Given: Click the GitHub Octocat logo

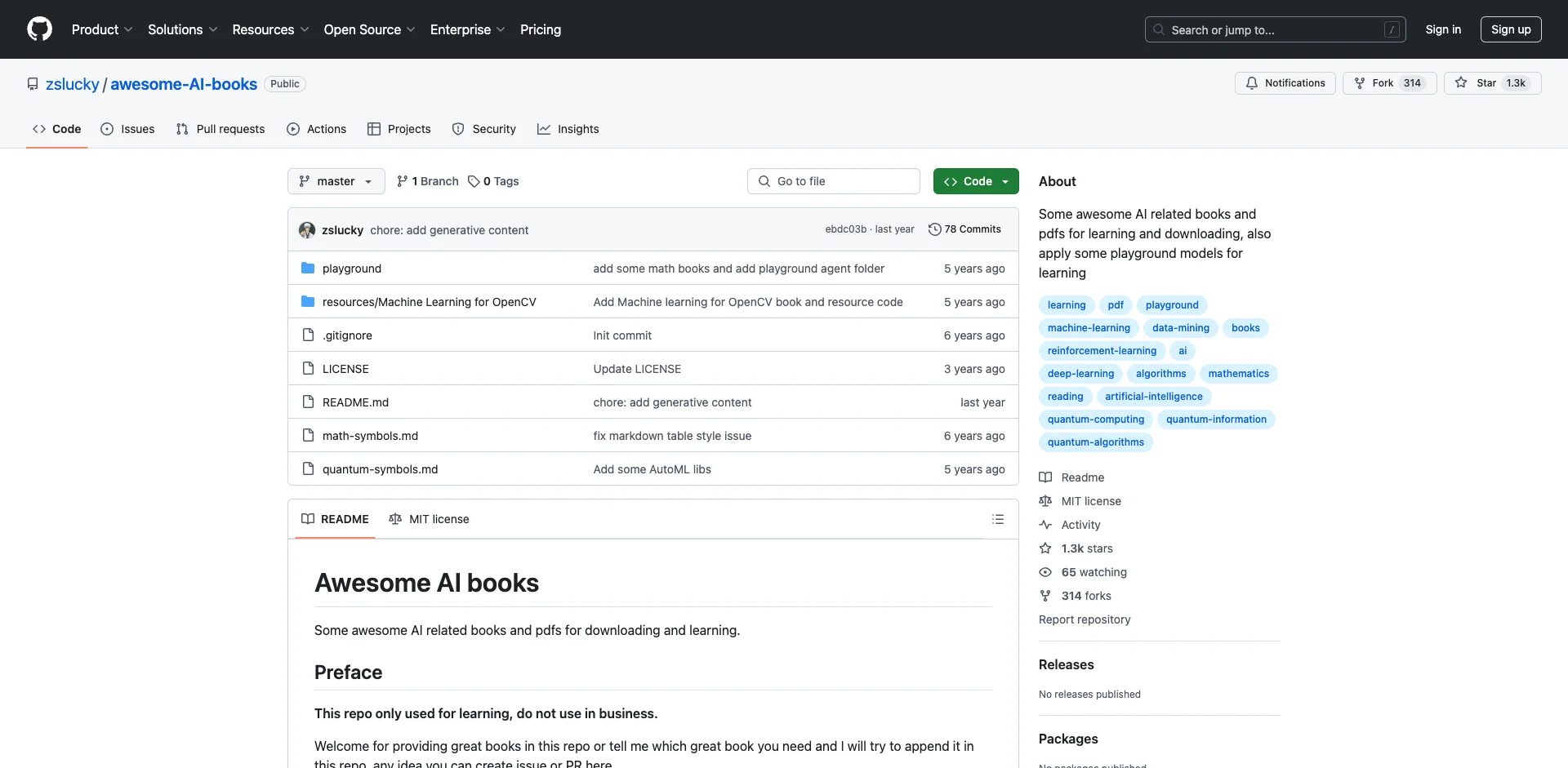Looking at the screenshot, I should tap(39, 29).
